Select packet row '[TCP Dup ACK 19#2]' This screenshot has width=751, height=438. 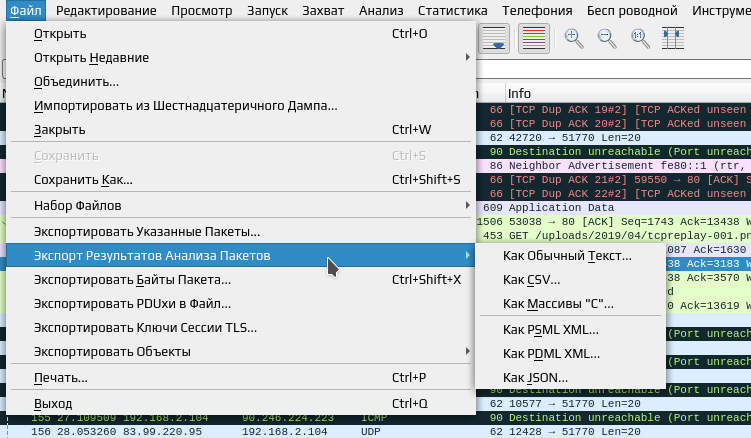pos(614,110)
